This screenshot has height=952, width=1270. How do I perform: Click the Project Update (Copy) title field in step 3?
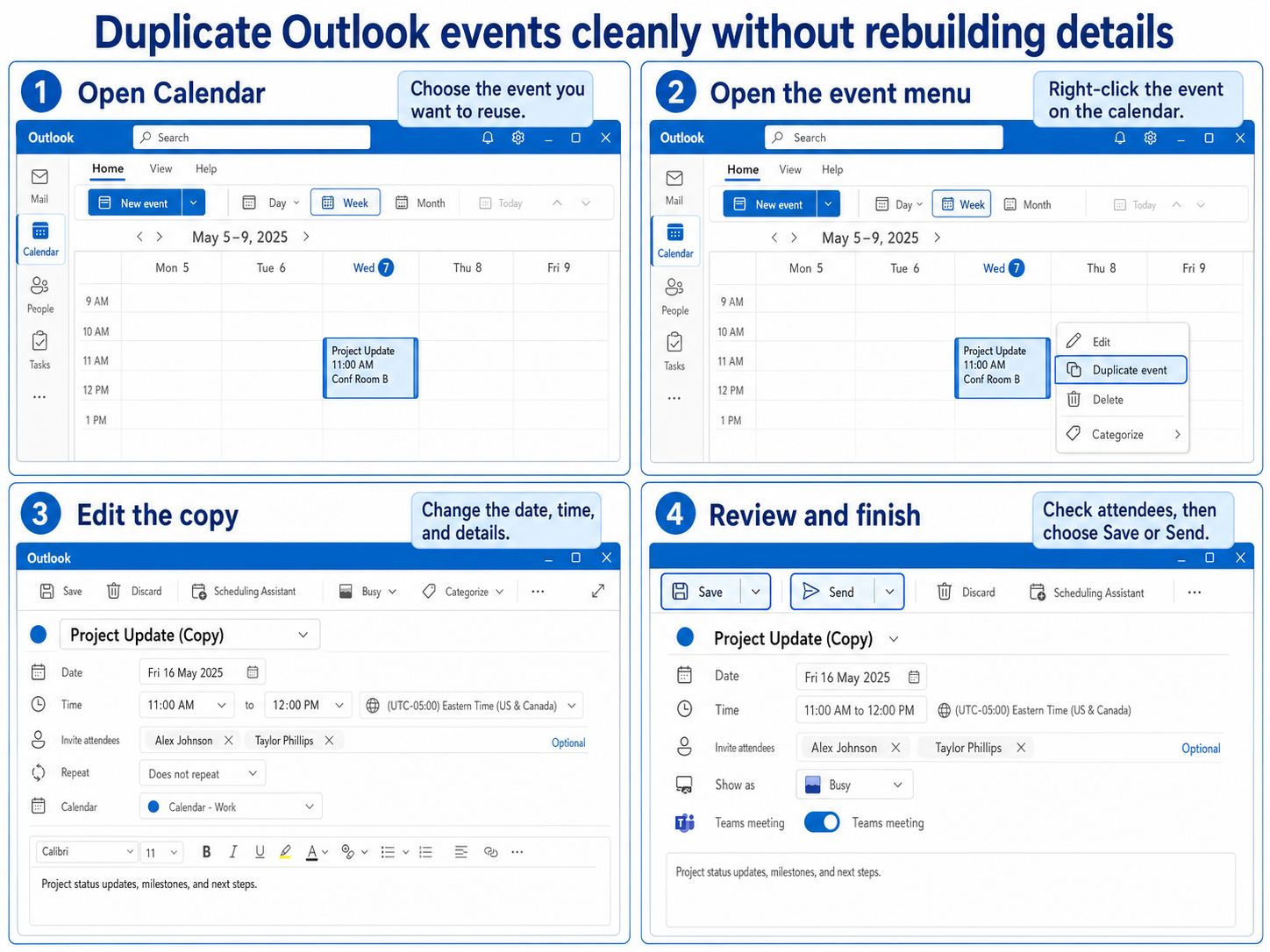(189, 635)
